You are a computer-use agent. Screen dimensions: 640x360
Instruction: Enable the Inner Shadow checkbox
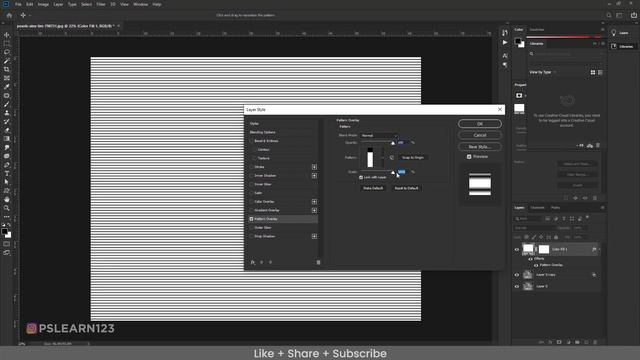click(251, 176)
